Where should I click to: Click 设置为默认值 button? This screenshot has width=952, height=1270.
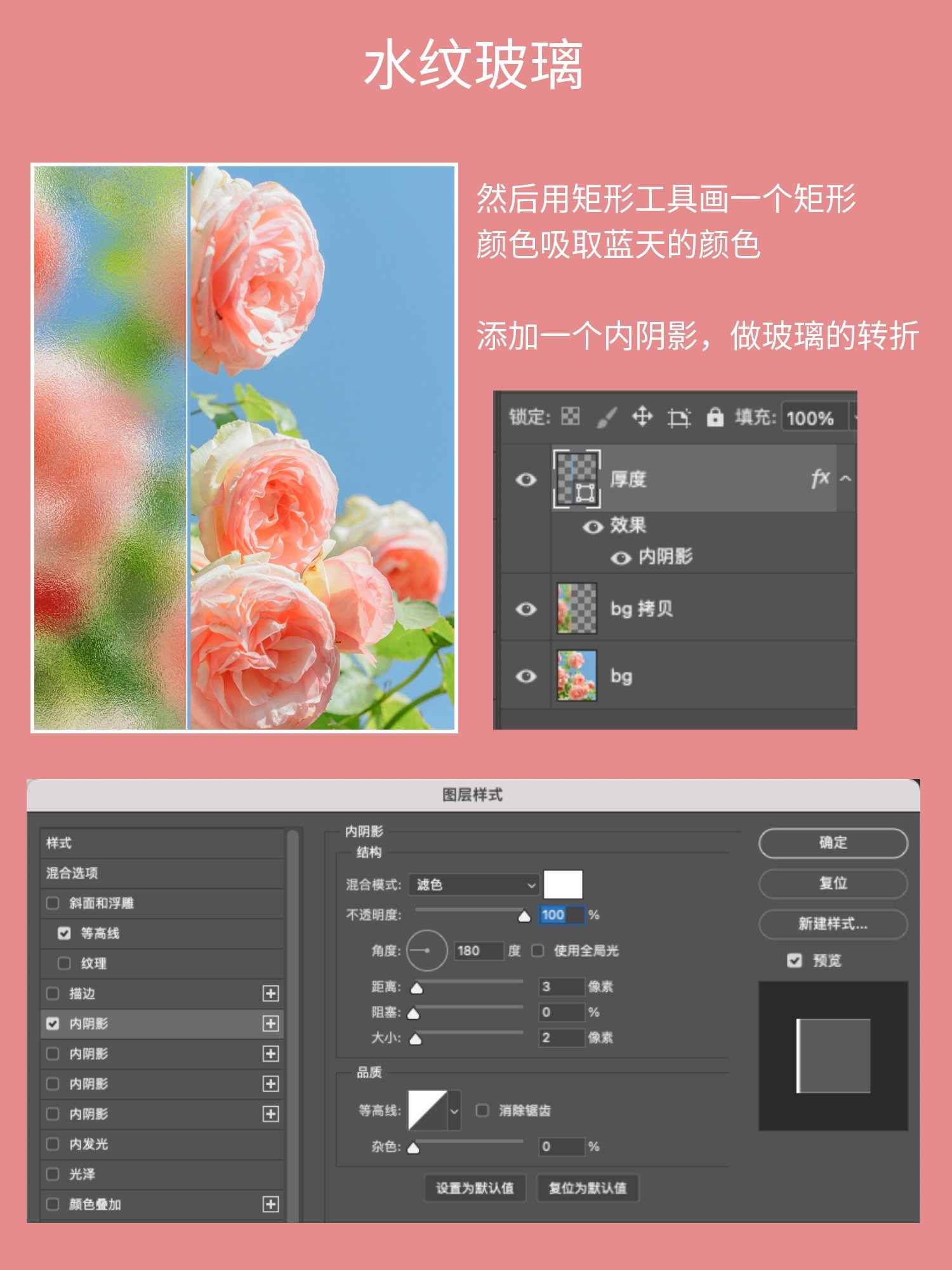click(x=475, y=1188)
